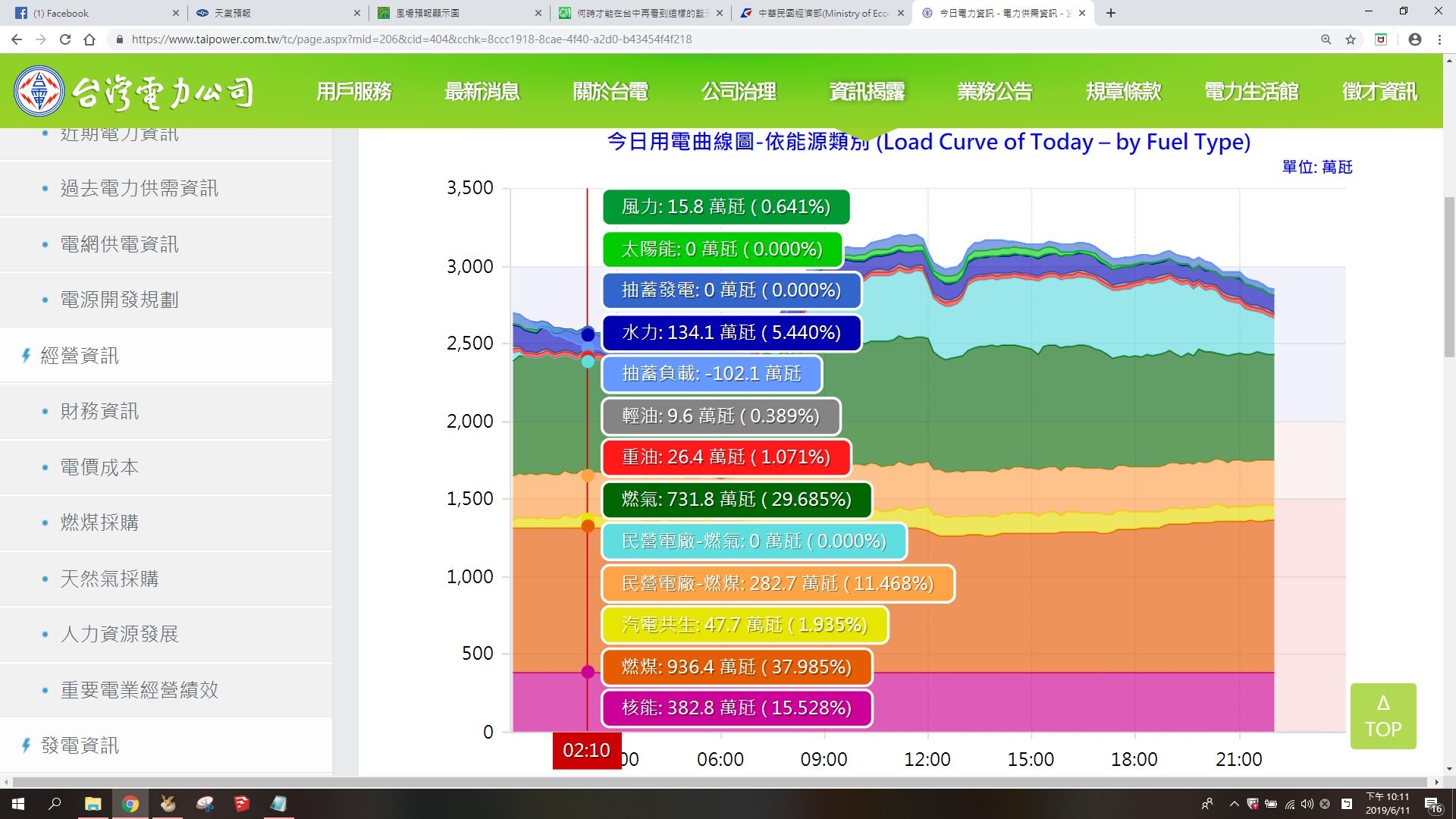Open the 電力生活館 menu

coord(1251,92)
